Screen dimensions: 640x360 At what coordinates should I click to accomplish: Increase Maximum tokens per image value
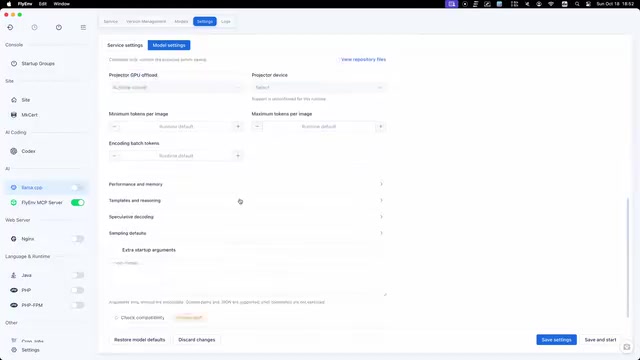click(x=380, y=127)
